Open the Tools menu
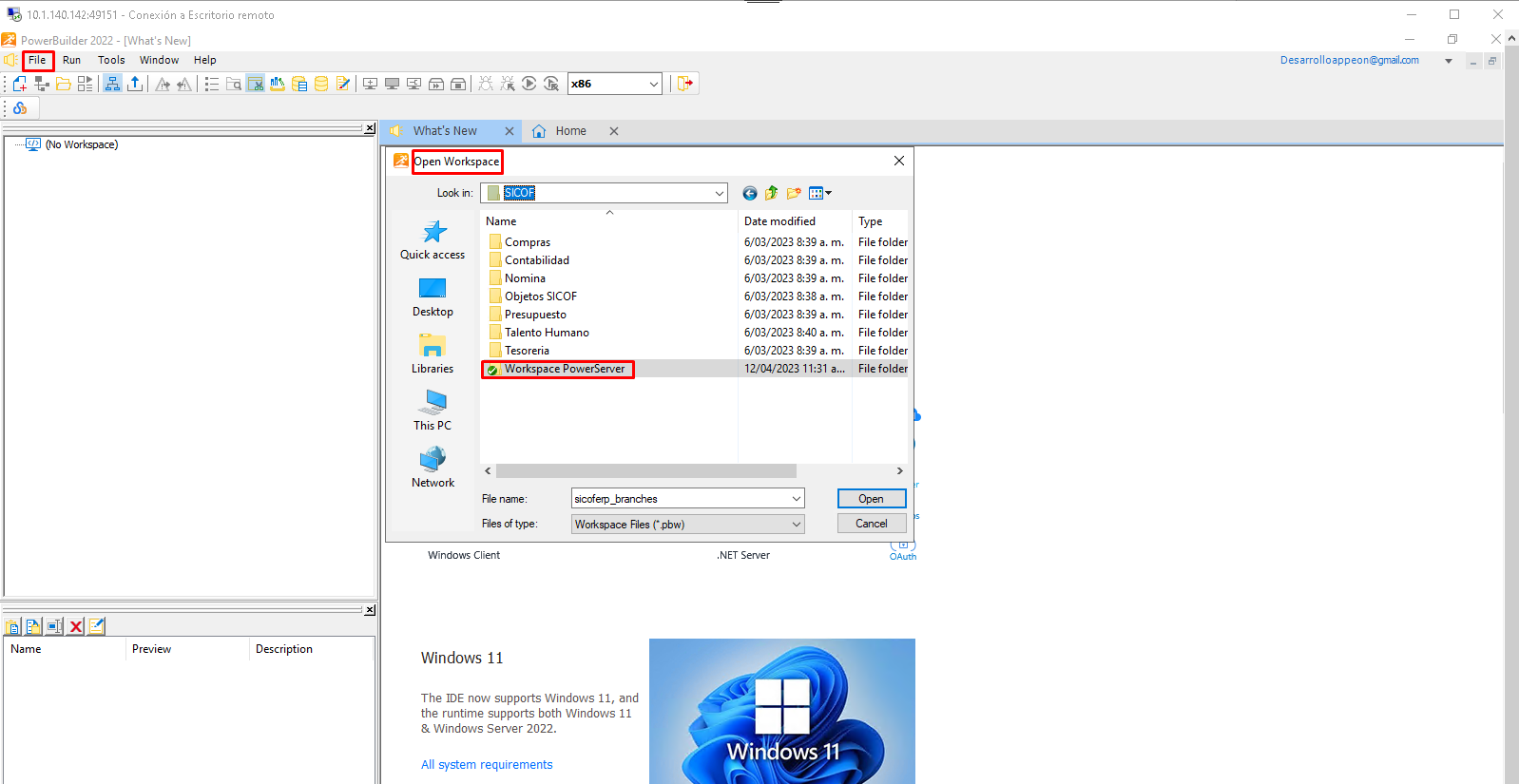The height and width of the screenshot is (784, 1519). [111, 60]
